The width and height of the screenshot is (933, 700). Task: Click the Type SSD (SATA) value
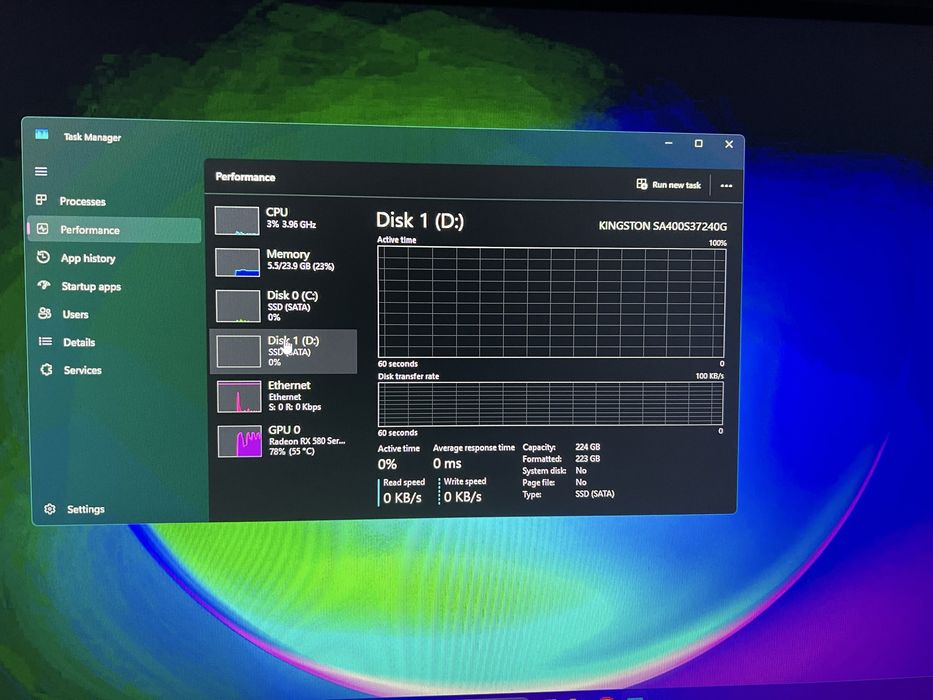[x=594, y=494]
